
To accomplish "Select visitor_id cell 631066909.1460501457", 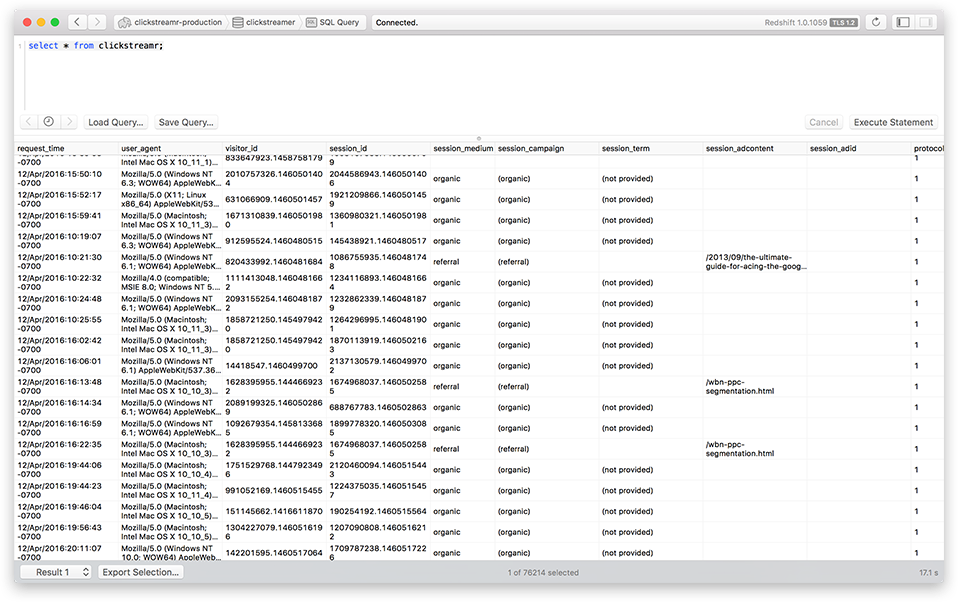I will (274, 199).
